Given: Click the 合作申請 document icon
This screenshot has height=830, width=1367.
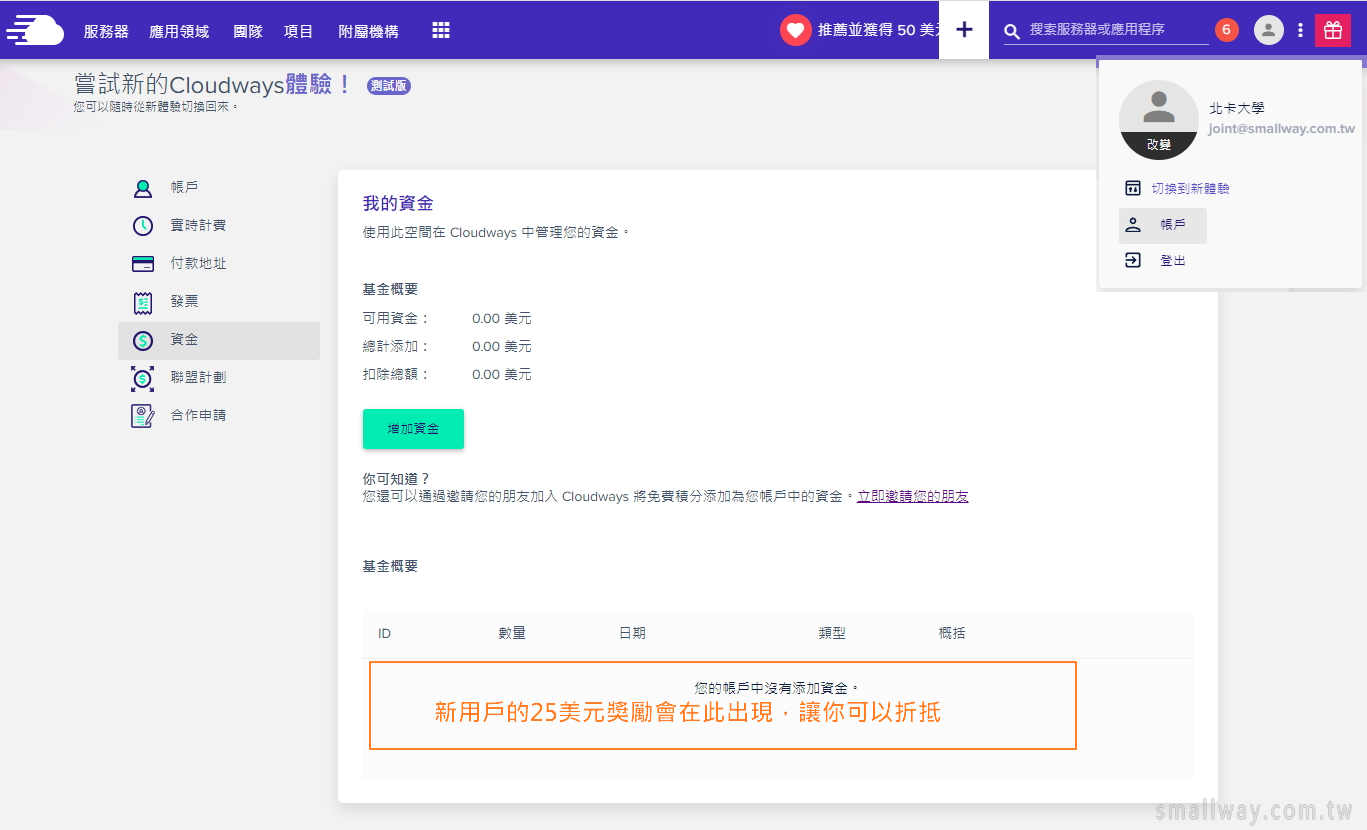Looking at the screenshot, I should pos(143,416).
